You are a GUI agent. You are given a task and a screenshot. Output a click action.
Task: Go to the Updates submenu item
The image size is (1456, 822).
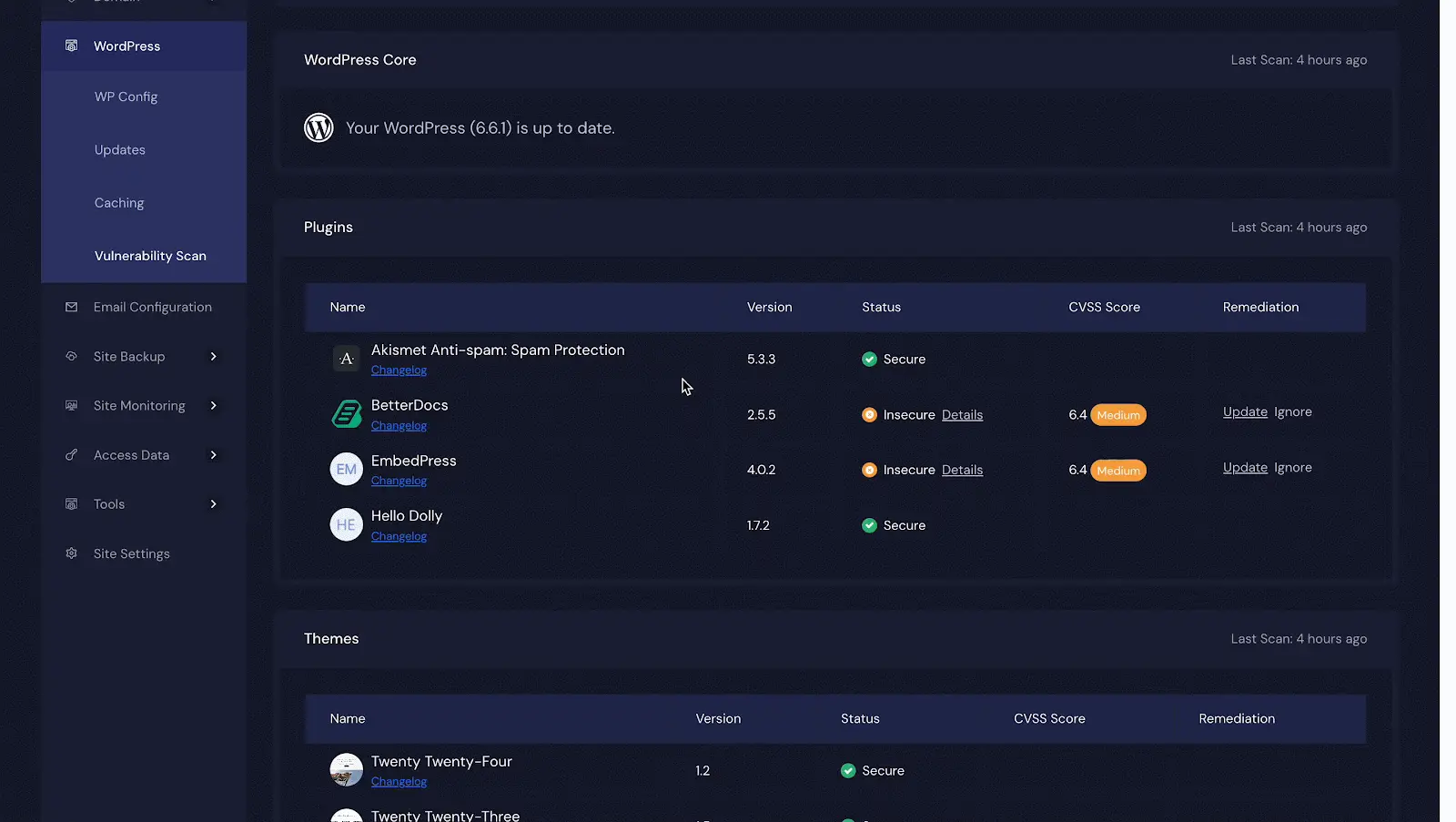tap(119, 149)
